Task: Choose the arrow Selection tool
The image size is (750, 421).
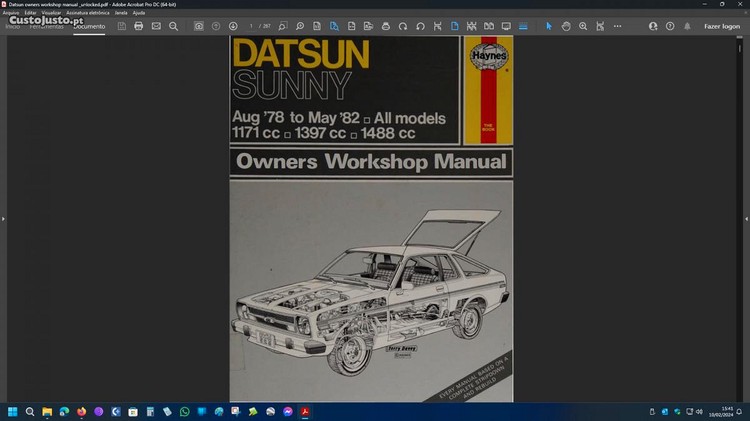Action: (x=549, y=26)
